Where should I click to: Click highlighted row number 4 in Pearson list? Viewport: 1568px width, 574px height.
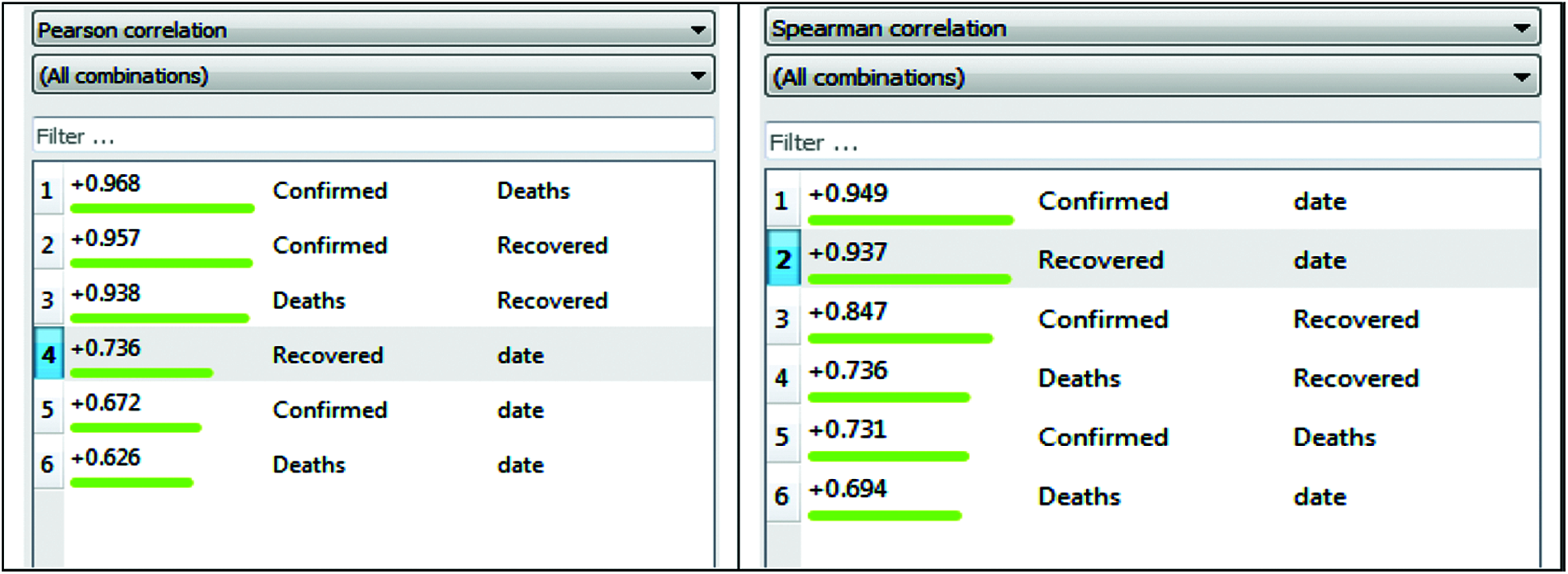pos(49,355)
